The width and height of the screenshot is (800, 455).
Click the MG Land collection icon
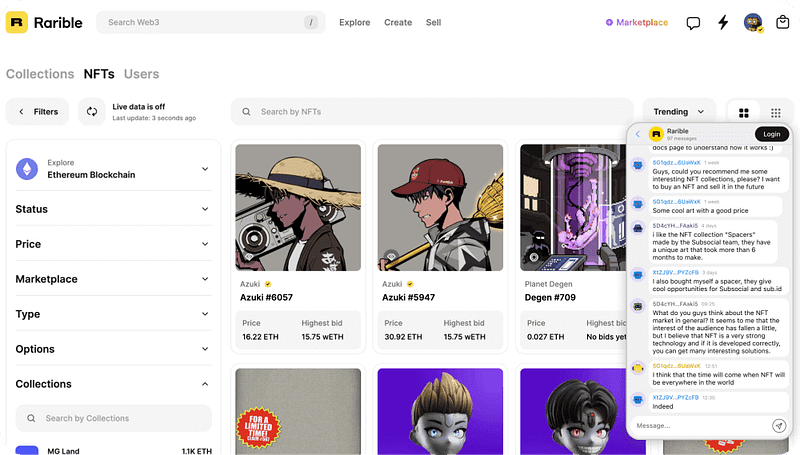pos(27,451)
